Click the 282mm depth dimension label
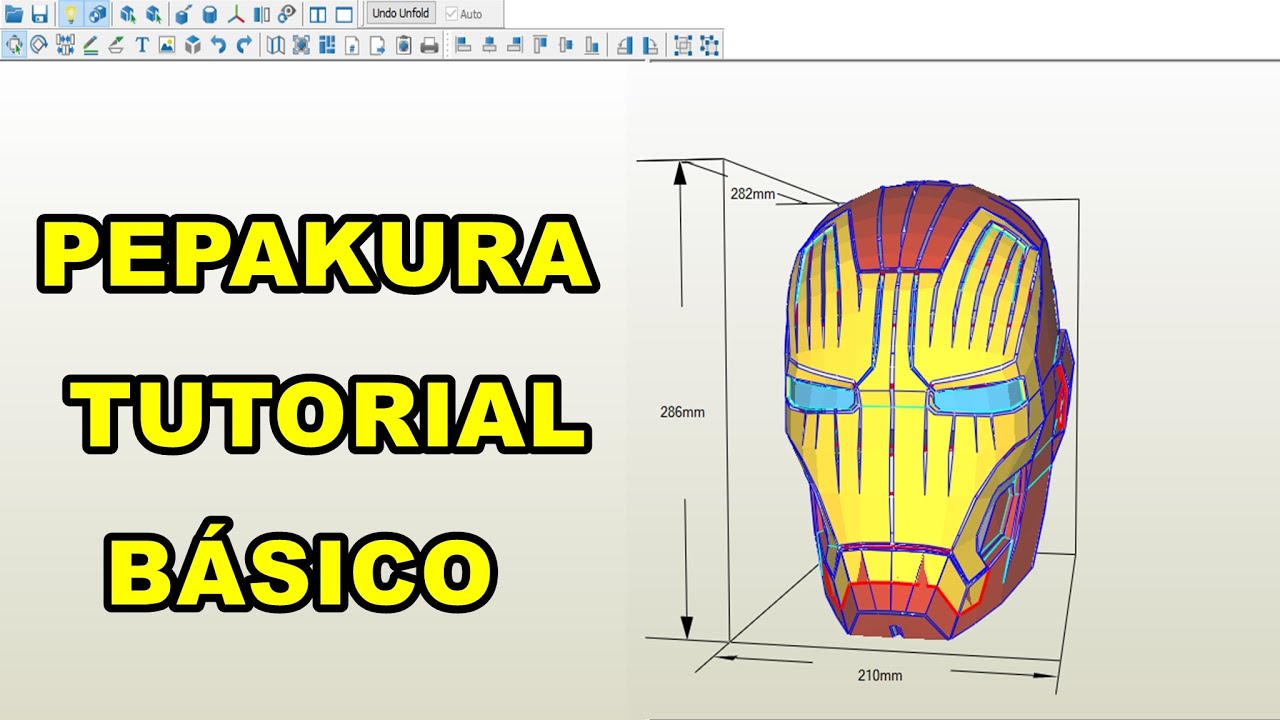Screen dimensions: 1280x720 (753, 194)
